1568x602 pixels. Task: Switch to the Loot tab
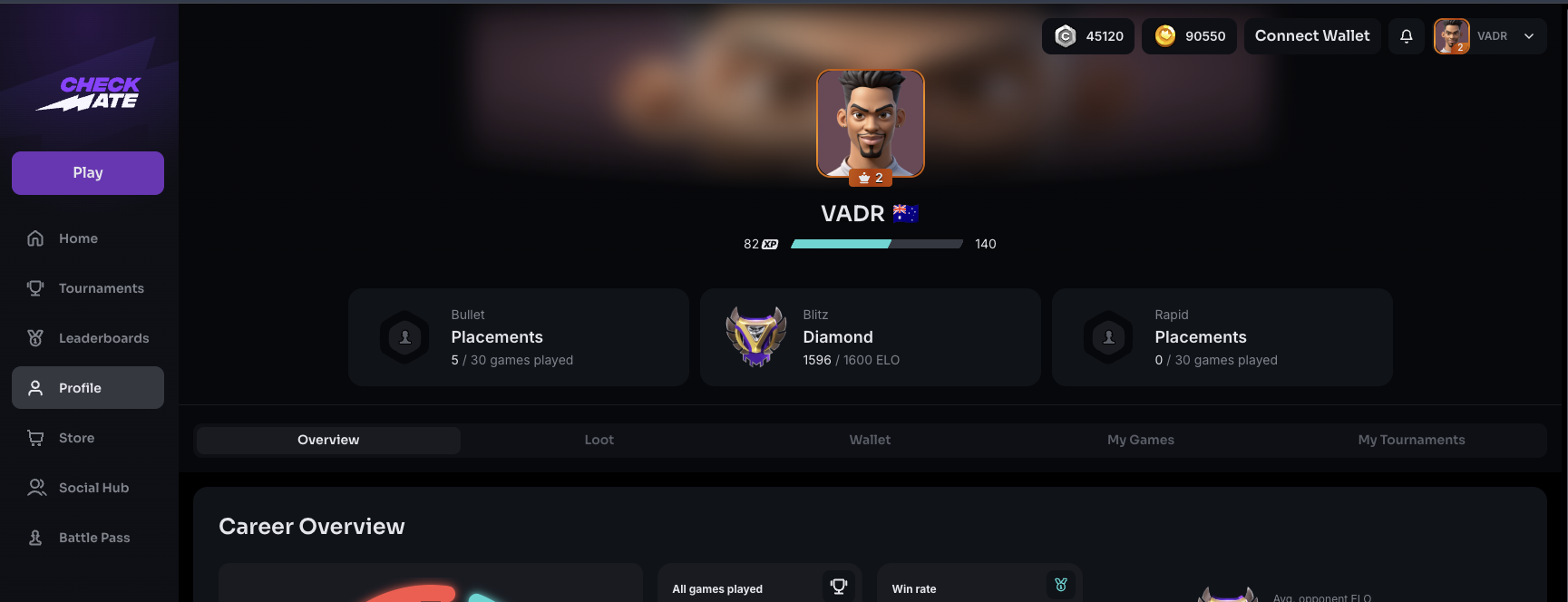(x=599, y=440)
